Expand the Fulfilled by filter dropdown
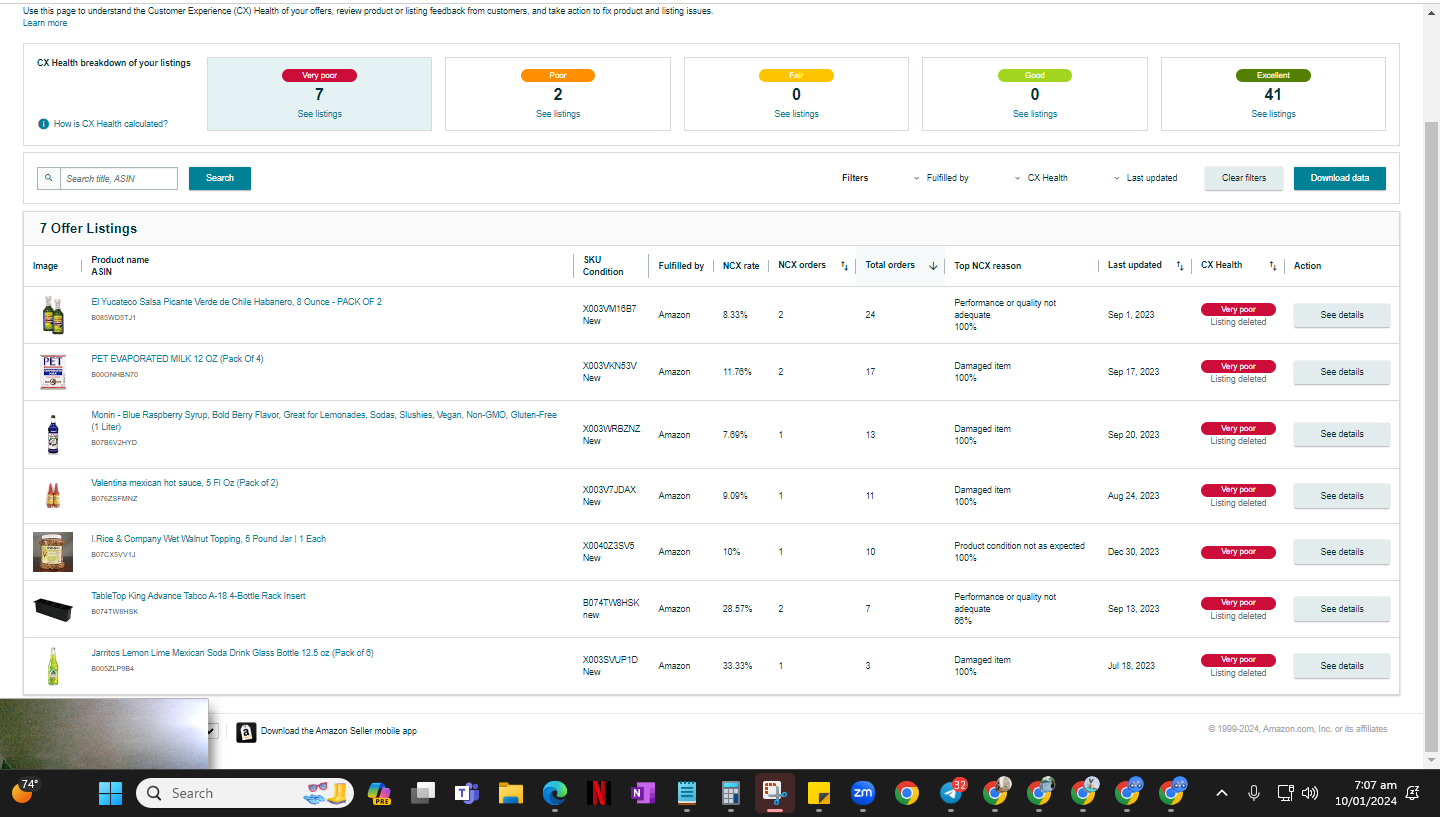This screenshot has height=817, width=1440. 941,178
